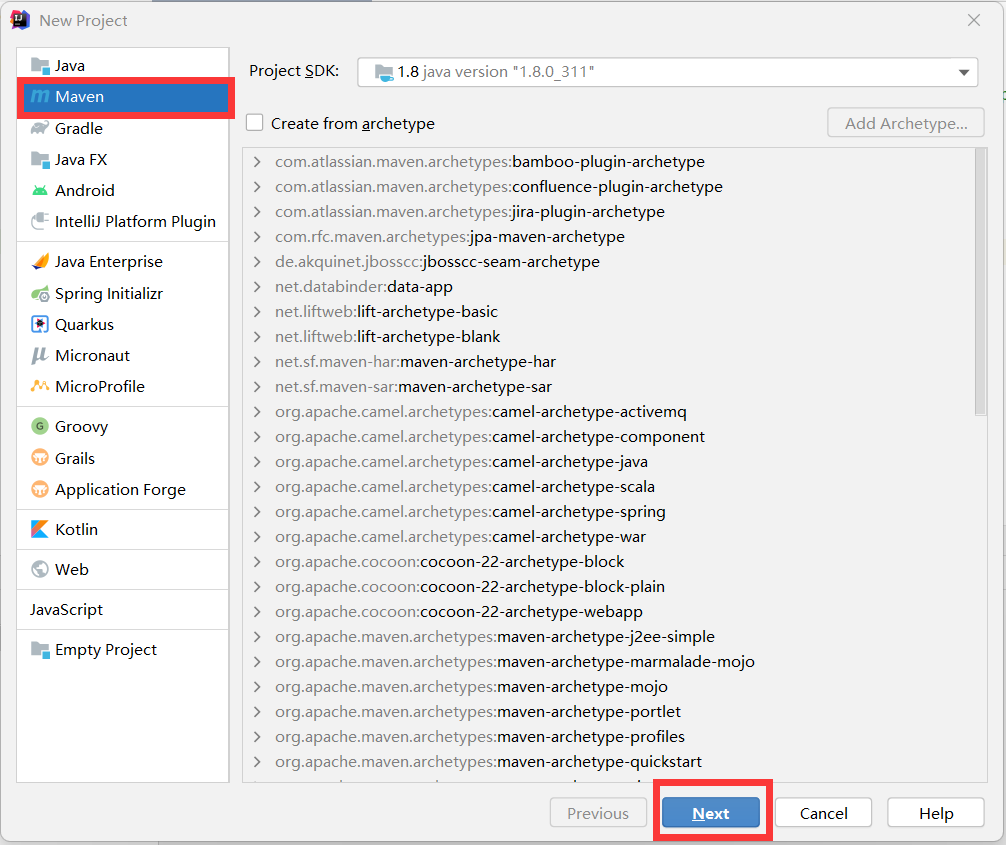Click the IntelliJ Platform Plugin icon

(40, 221)
